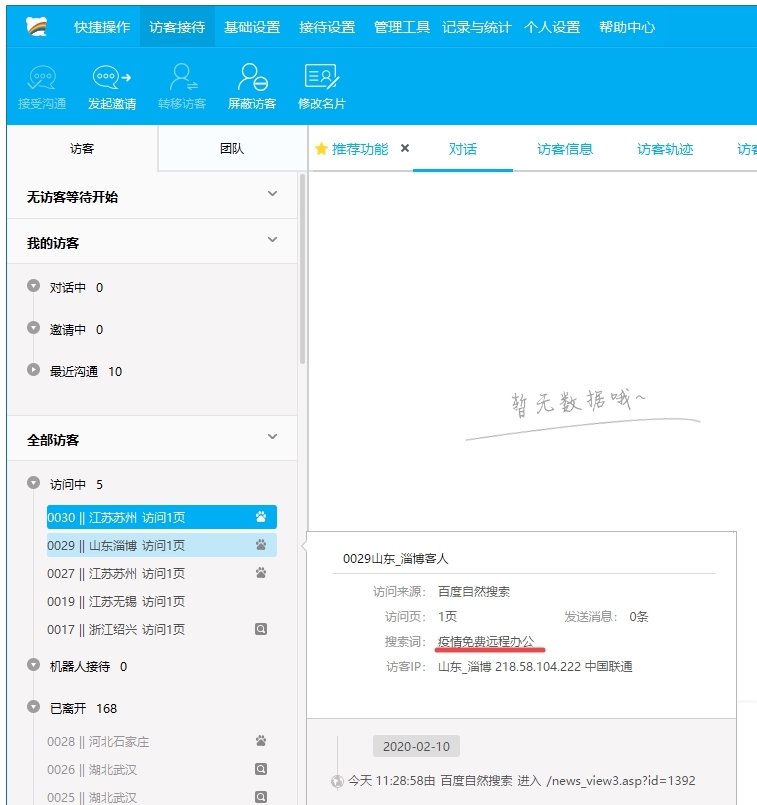Collapse the 访问中 visitor group
Image resolution: width=757 pixels, height=805 pixels.
[x=34, y=485]
